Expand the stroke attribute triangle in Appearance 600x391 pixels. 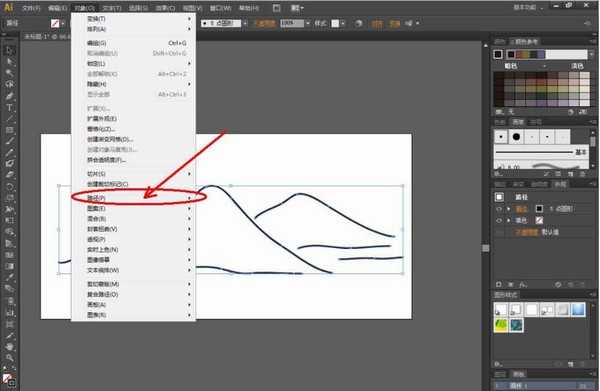[x=509, y=209]
